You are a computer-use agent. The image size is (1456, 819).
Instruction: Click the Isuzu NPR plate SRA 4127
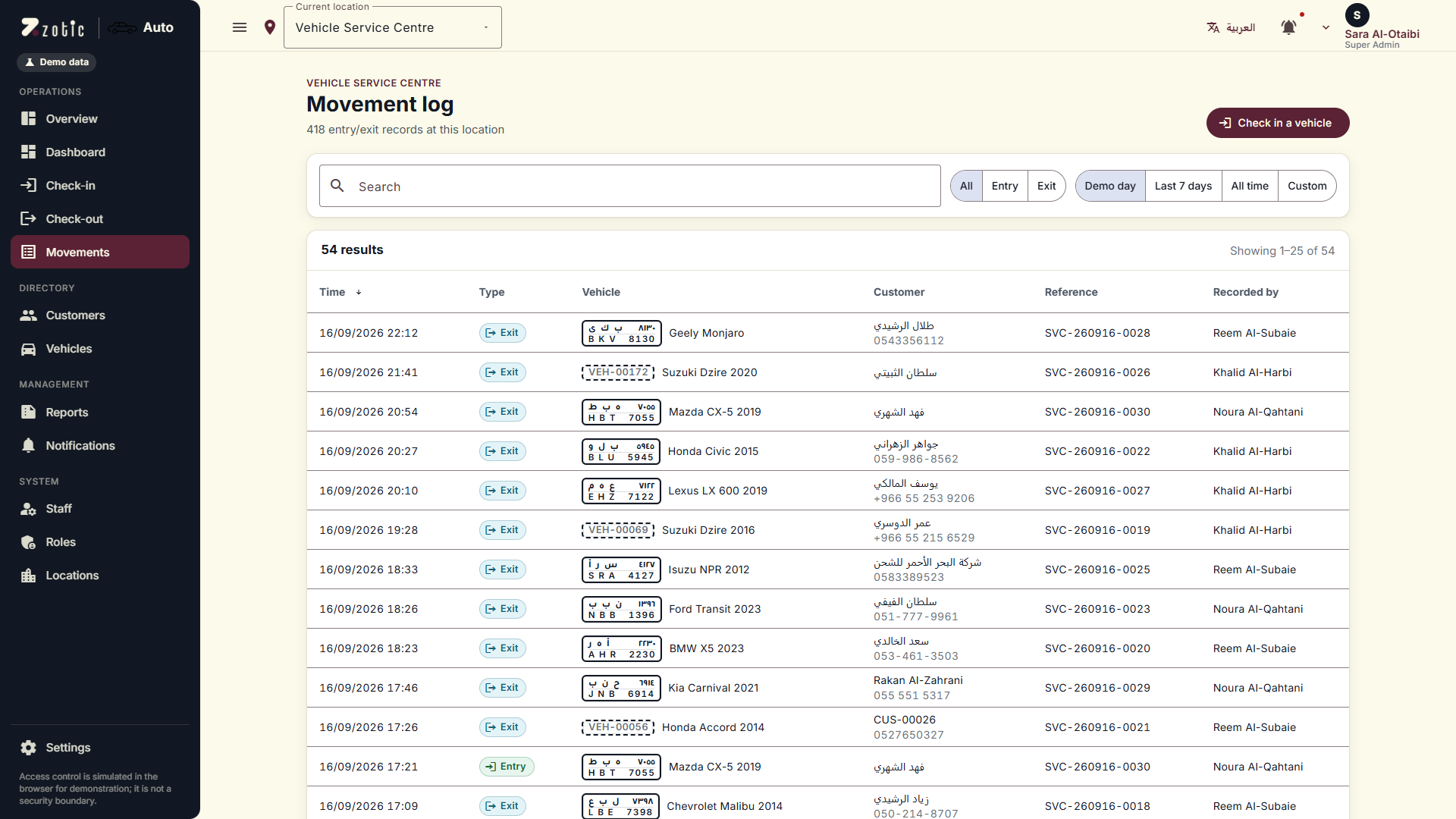tap(621, 570)
